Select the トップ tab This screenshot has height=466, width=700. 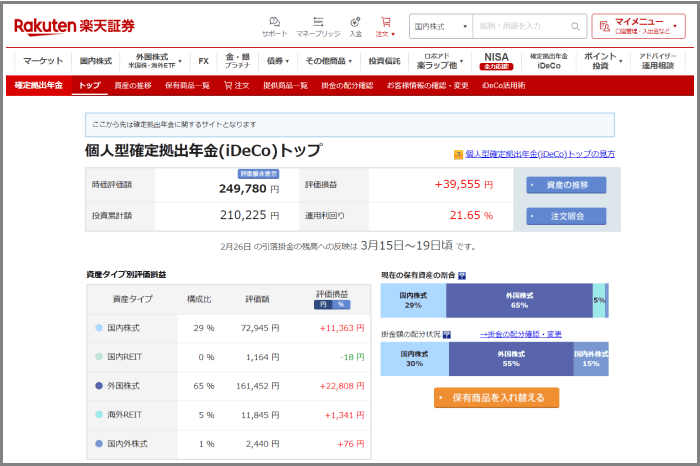[90, 85]
